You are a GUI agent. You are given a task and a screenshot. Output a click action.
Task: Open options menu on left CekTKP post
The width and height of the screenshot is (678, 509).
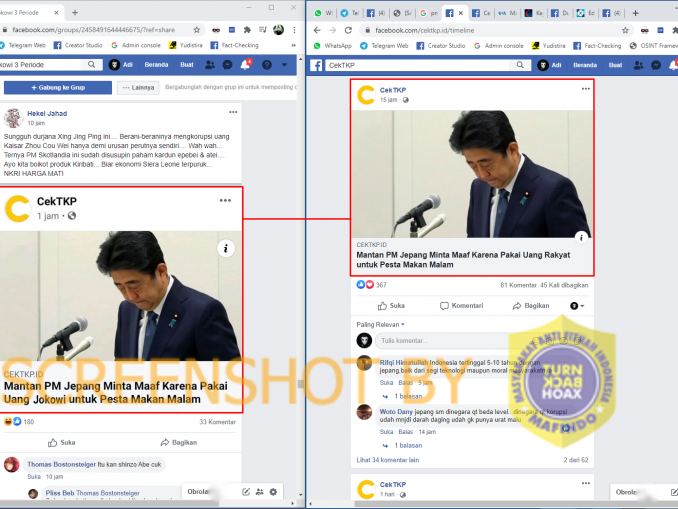click(225, 200)
